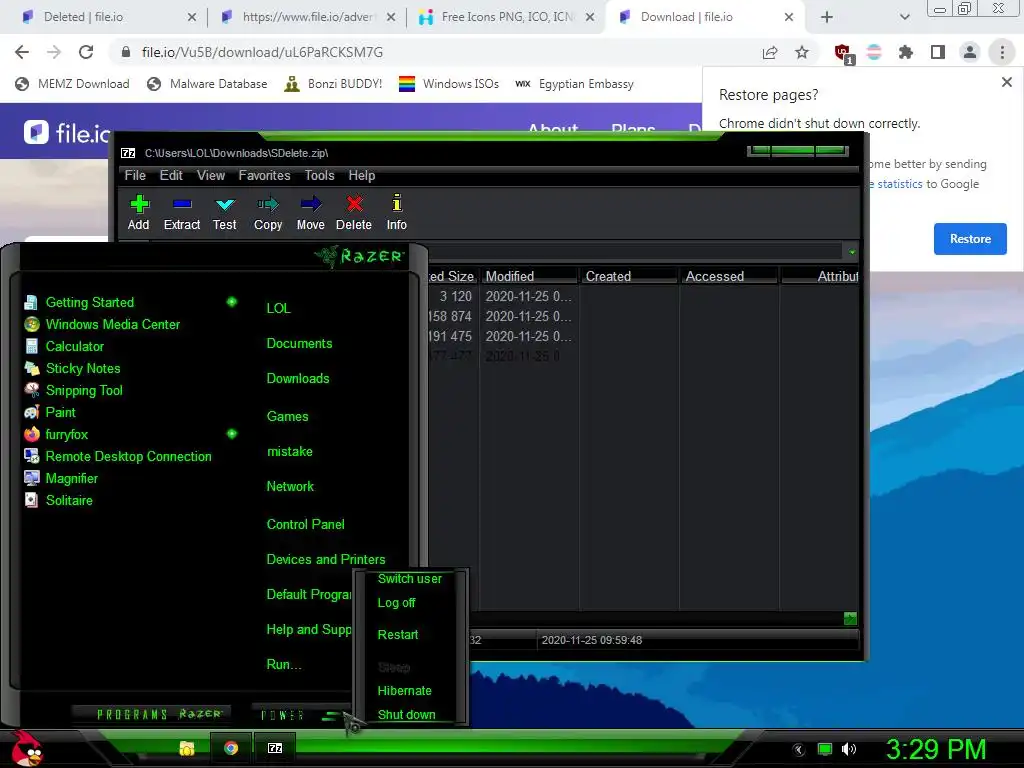
Task: Click the green monitor tray icon
Action: pyautogui.click(x=825, y=749)
